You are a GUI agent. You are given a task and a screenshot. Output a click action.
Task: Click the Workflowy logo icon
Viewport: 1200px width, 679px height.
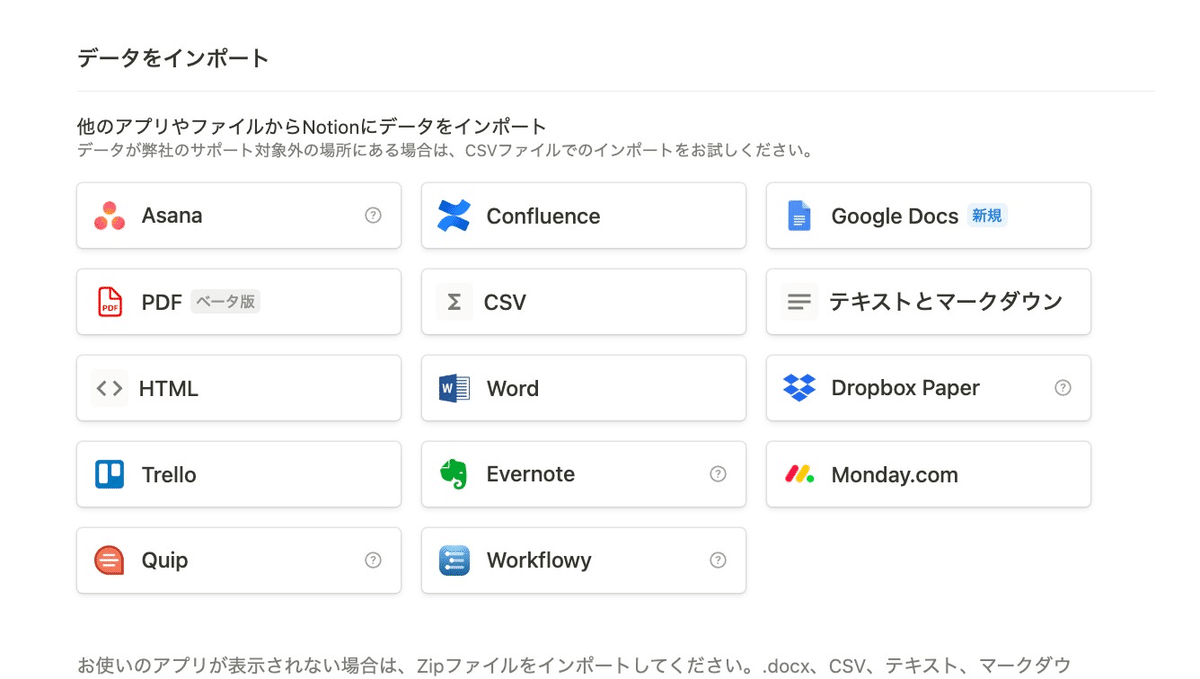454,560
